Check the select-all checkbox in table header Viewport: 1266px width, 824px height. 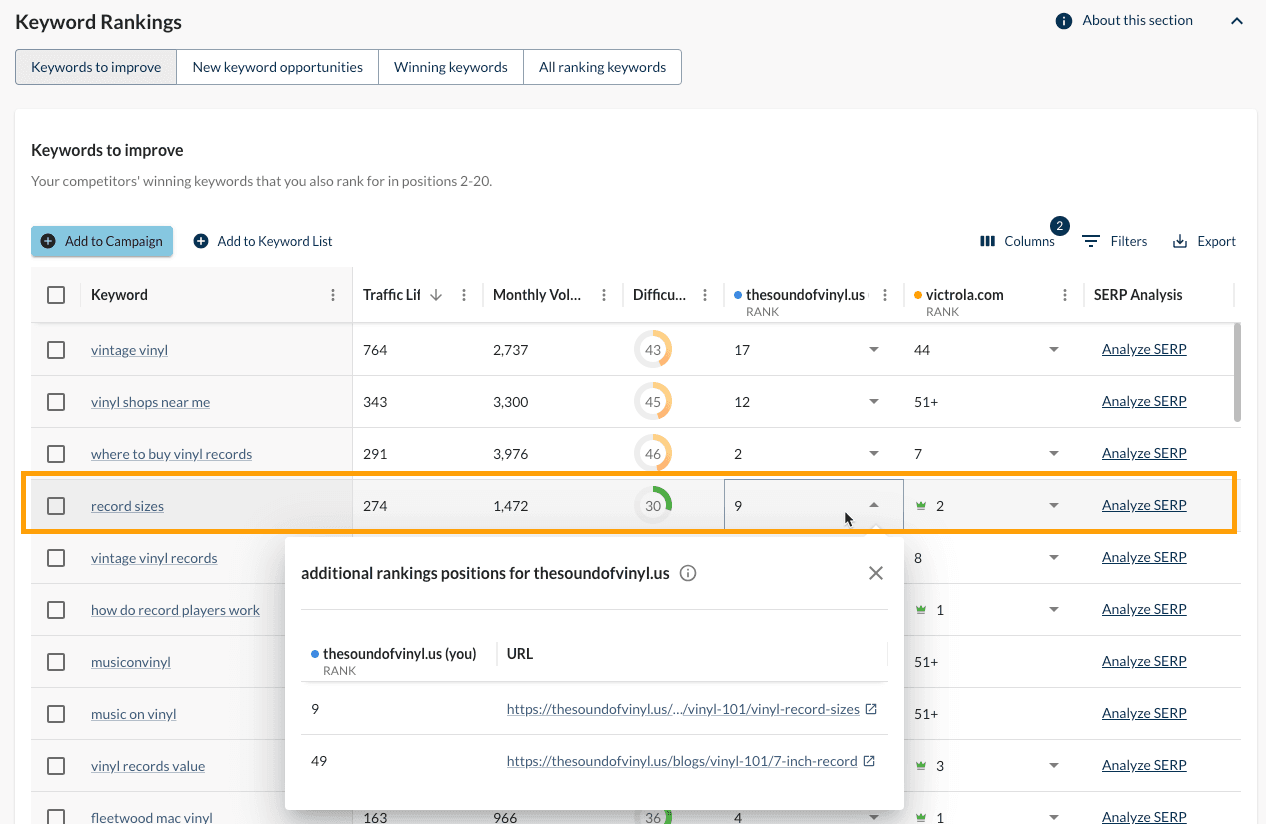(56, 294)
